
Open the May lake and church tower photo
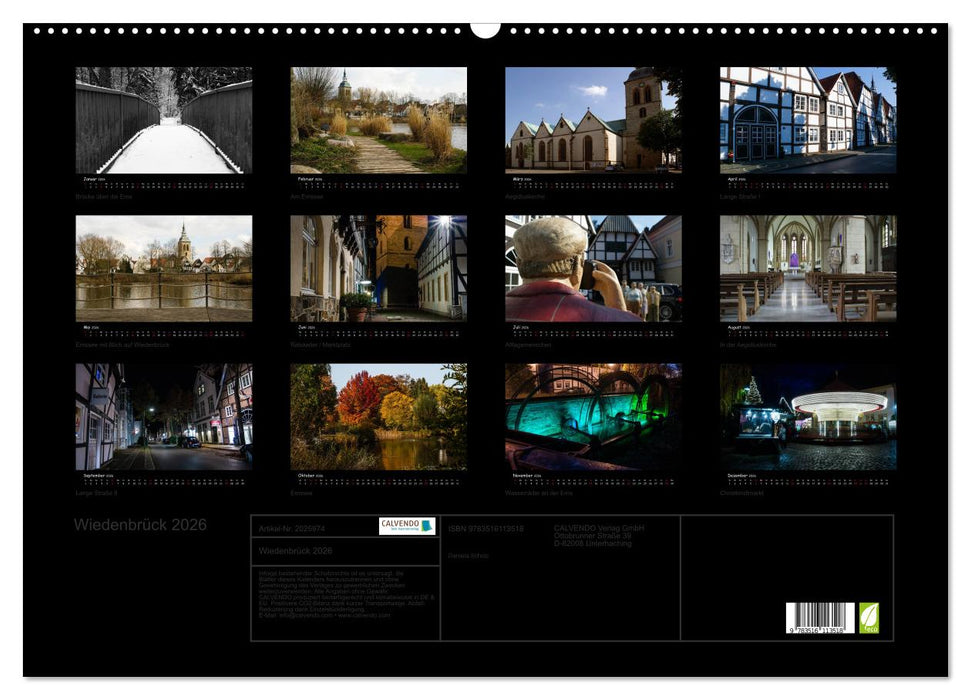point(164,268)
